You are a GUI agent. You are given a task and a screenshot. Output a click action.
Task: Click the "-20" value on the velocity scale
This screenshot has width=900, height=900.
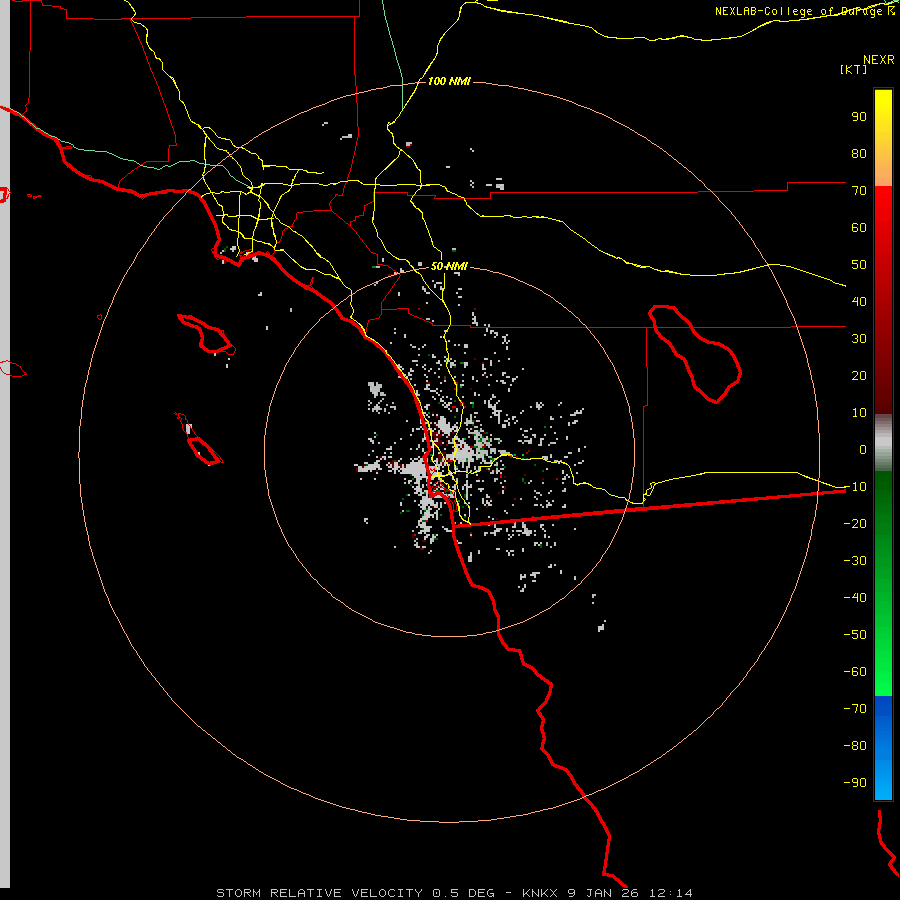855,524
